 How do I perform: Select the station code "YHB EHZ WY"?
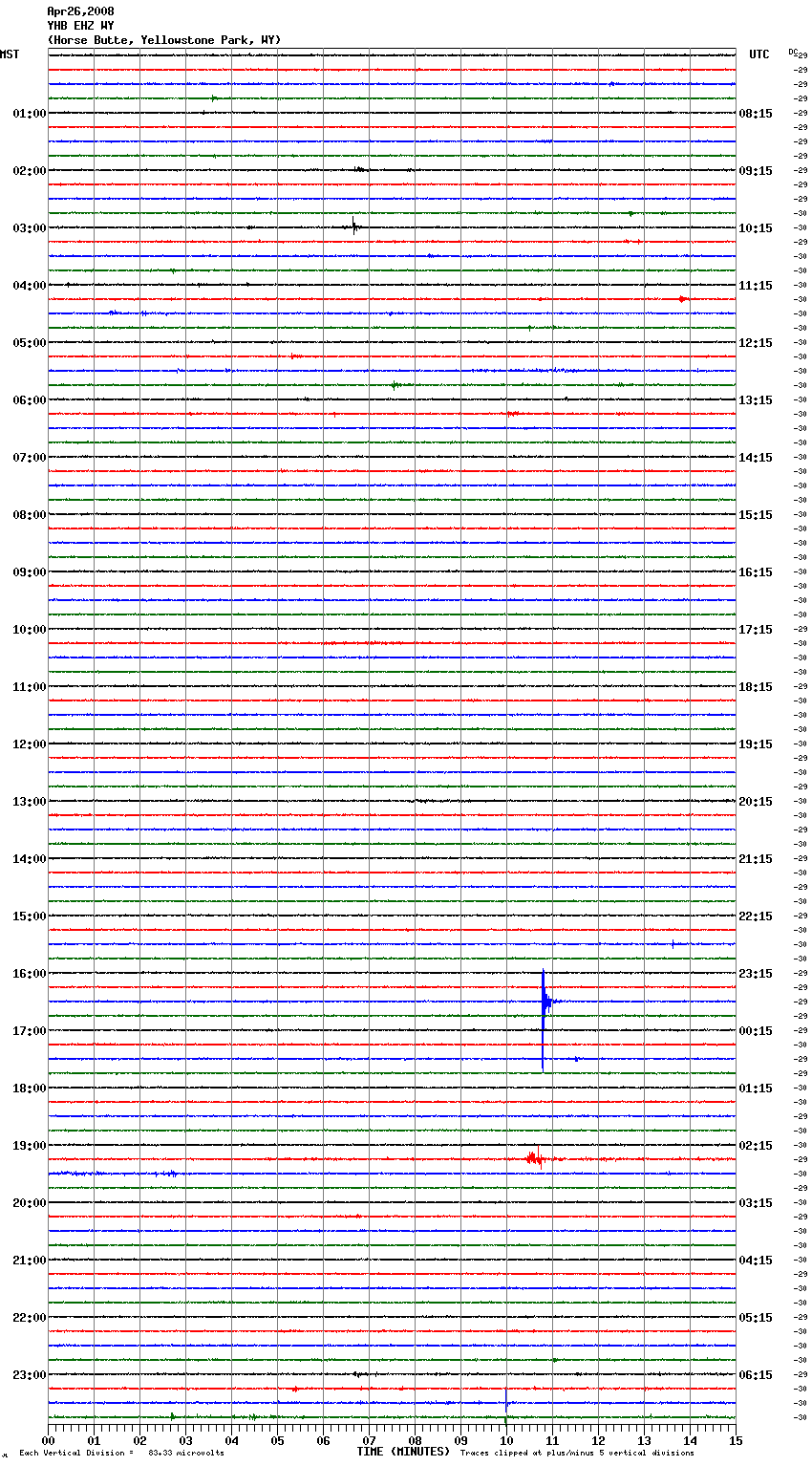click(x=80, y=26)
